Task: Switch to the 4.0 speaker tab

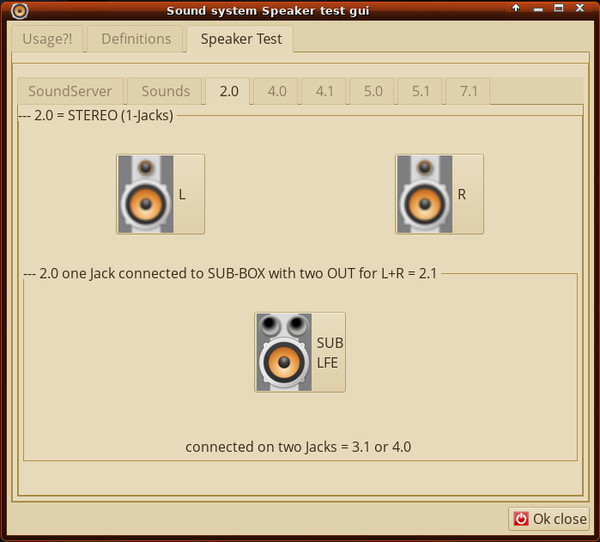Action: [277, 91]
